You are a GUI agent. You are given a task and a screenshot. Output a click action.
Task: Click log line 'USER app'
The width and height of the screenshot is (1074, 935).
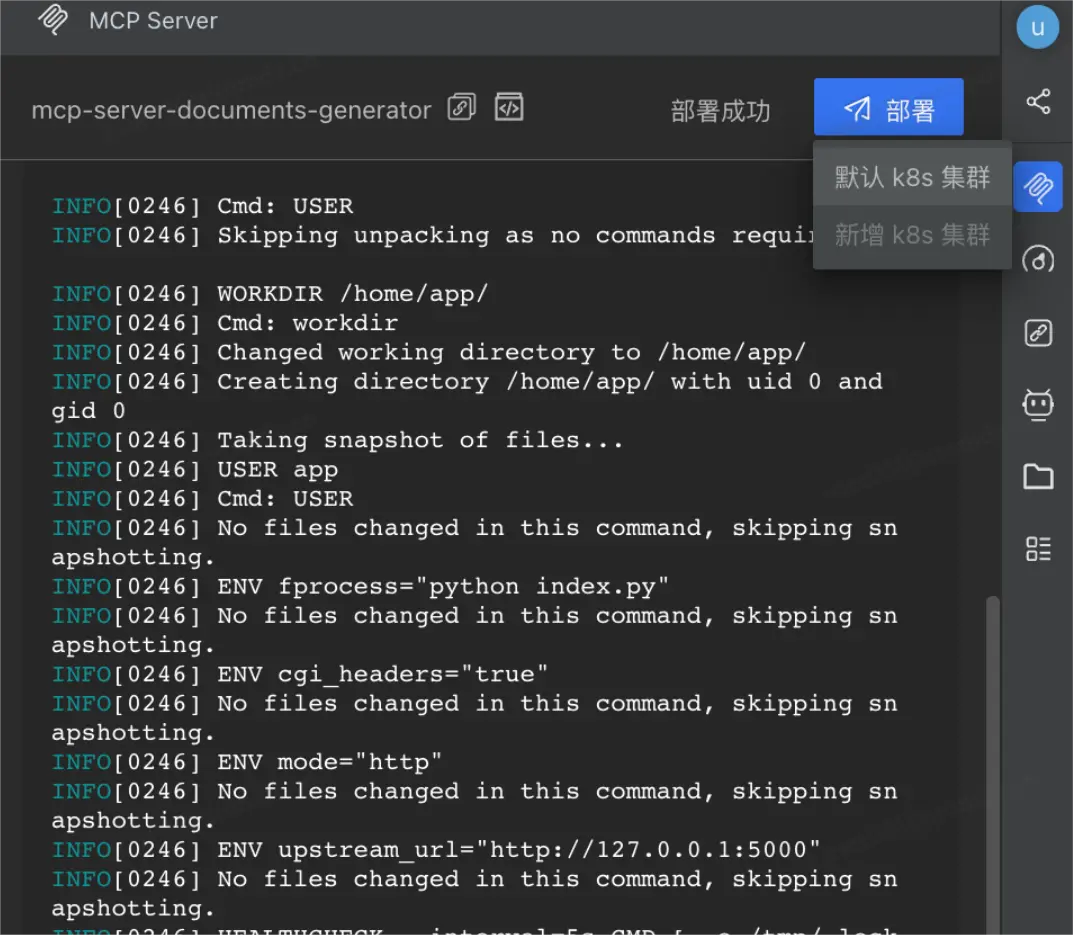(x=195, y=470)
